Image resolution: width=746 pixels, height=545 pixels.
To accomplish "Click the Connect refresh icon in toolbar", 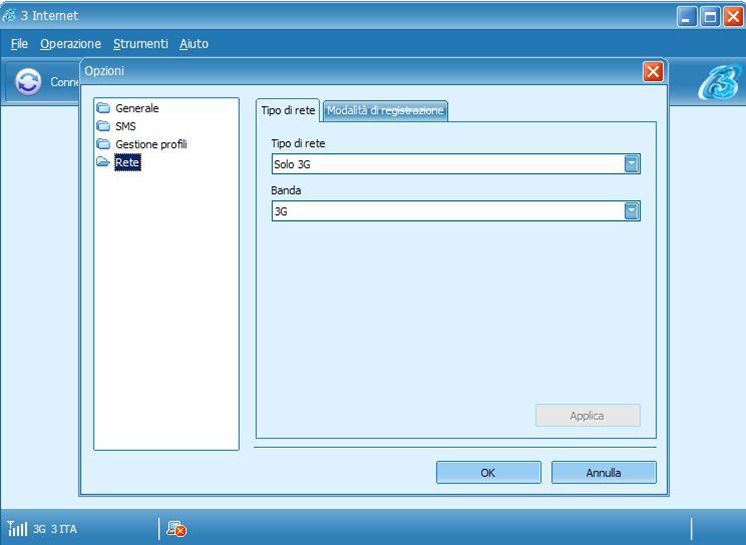I will (28, 82).
